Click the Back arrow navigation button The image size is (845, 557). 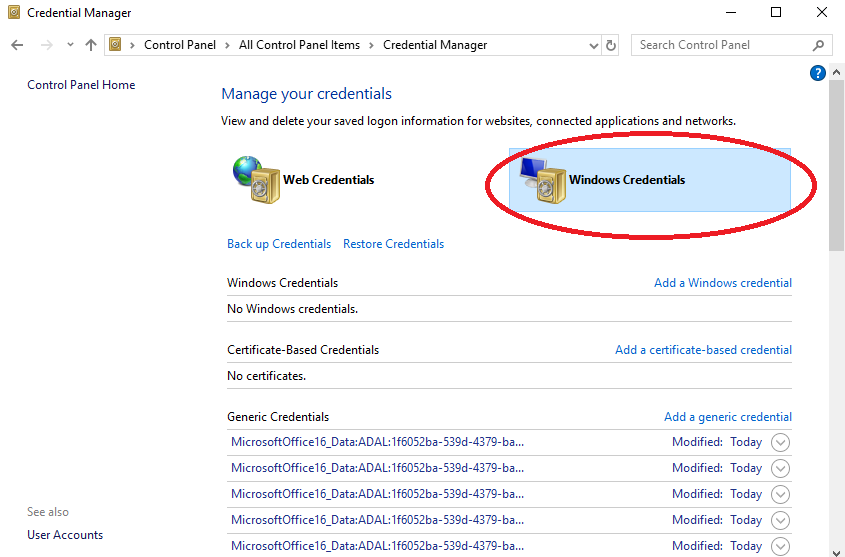tap(18, 45)
